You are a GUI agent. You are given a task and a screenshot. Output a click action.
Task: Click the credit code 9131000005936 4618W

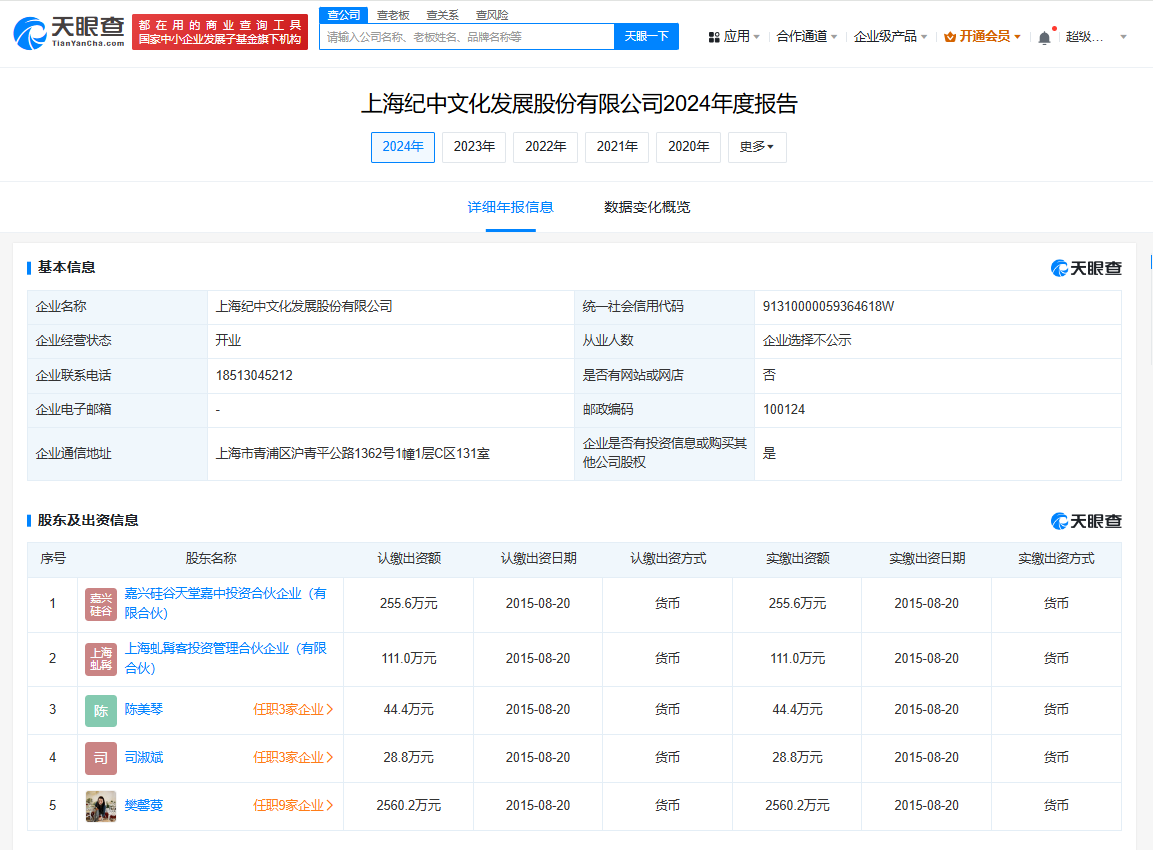coord(828,307)
